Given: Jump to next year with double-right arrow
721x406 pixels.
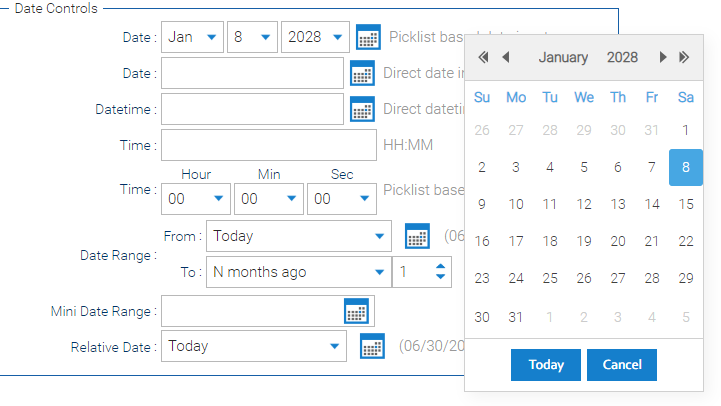Looking at the screenshot, I should click(684, 57).
